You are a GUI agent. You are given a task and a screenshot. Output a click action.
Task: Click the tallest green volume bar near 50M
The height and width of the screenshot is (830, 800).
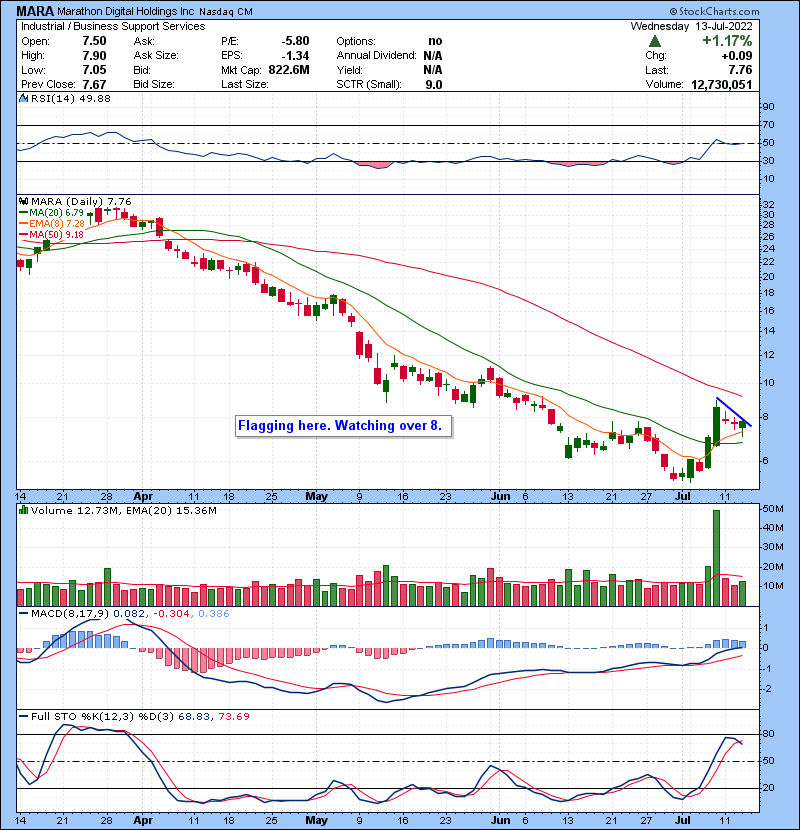pos(716,558)
